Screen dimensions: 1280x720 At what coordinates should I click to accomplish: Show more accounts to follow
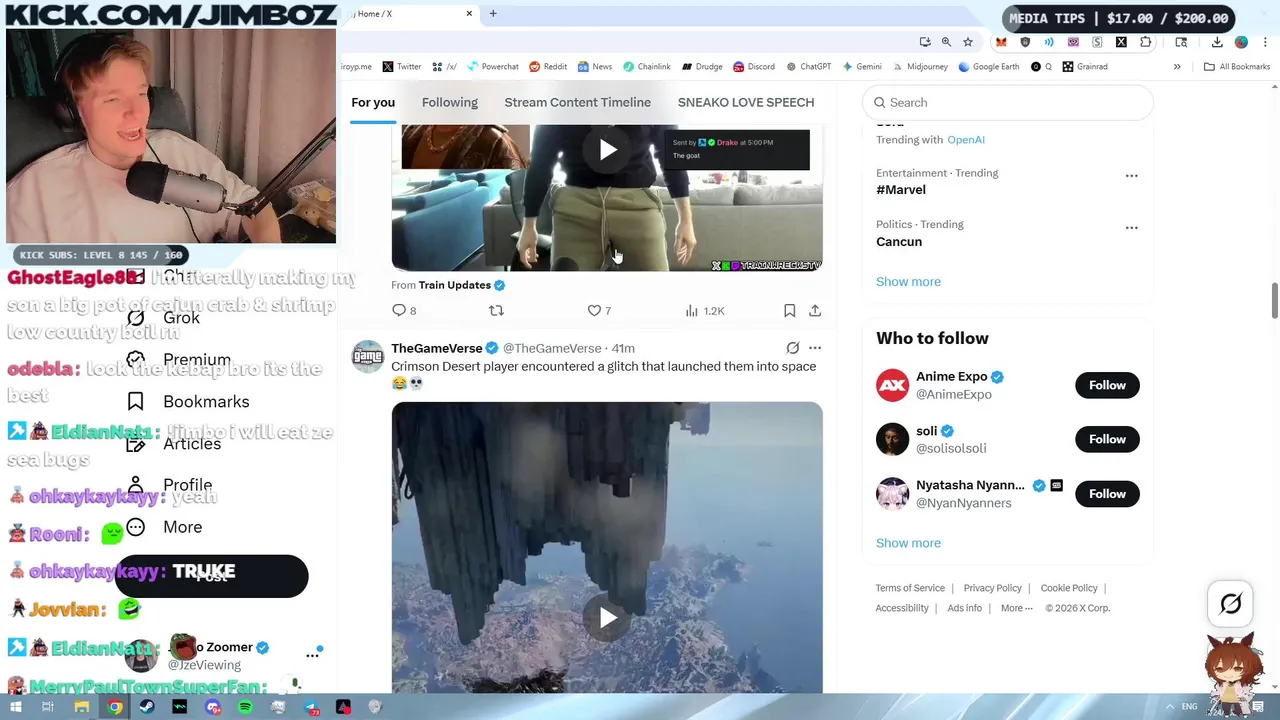(x=908, y=543)
